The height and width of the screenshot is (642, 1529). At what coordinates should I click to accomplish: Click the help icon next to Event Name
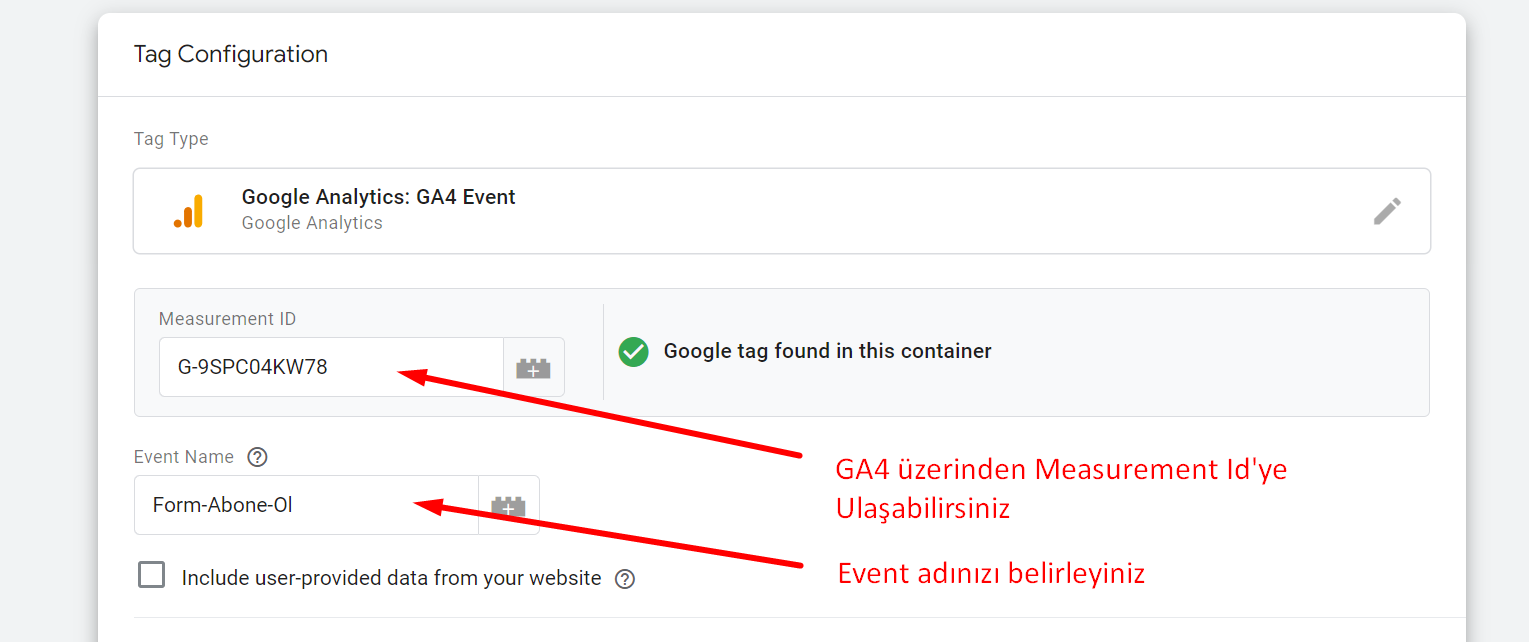tap(257, 457)
